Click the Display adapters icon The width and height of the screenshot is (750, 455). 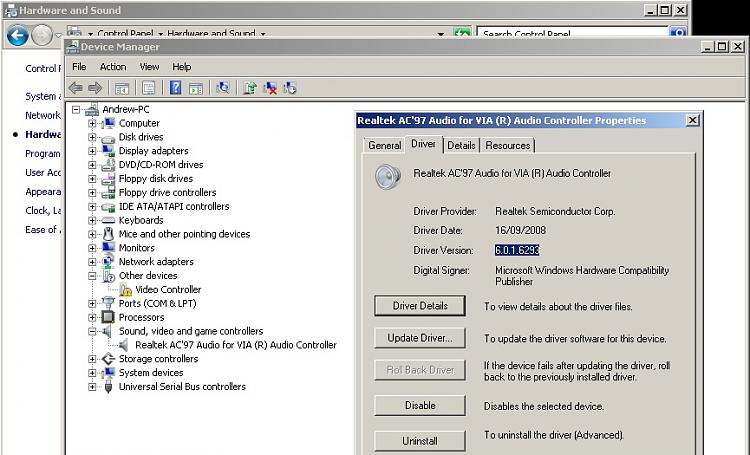pyautogui.click(x=108, y=151)
